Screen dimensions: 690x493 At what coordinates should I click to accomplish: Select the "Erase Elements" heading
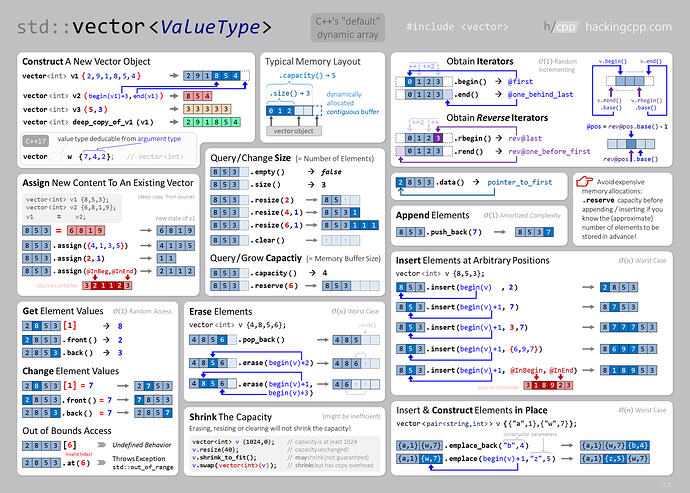(x=220, y=311)
